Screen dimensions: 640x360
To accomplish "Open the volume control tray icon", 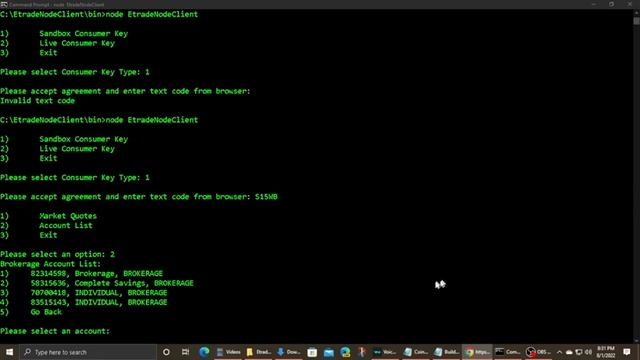I will (x=588, y=352).
